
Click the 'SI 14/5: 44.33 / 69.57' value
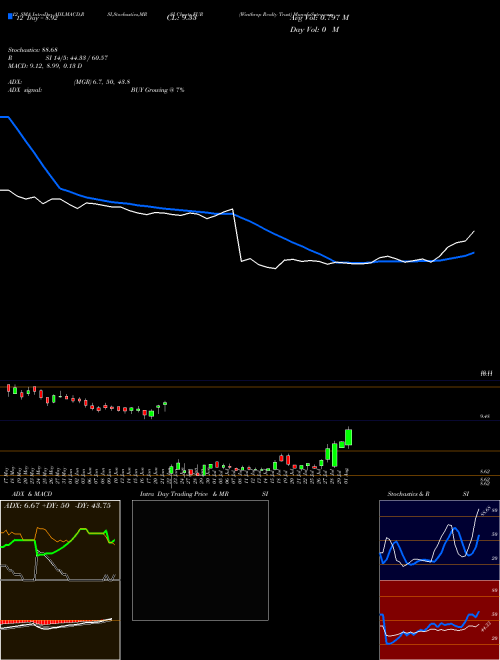point(77,58)
